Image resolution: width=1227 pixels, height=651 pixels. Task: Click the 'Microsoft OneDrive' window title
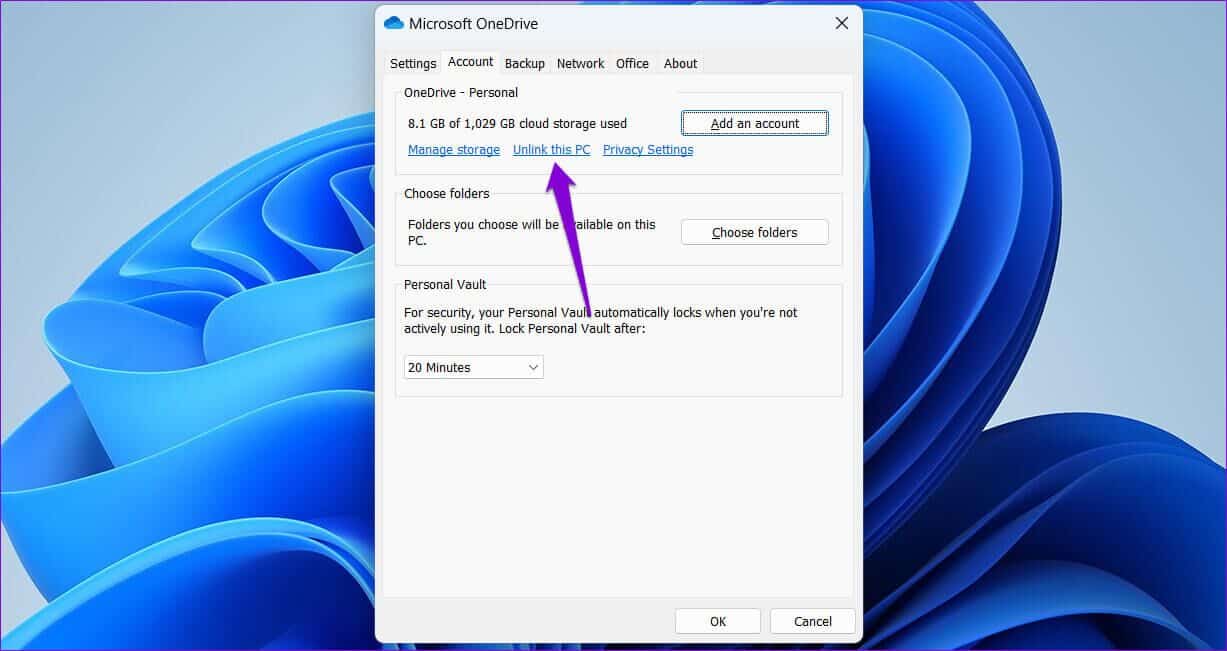point(474,23)
